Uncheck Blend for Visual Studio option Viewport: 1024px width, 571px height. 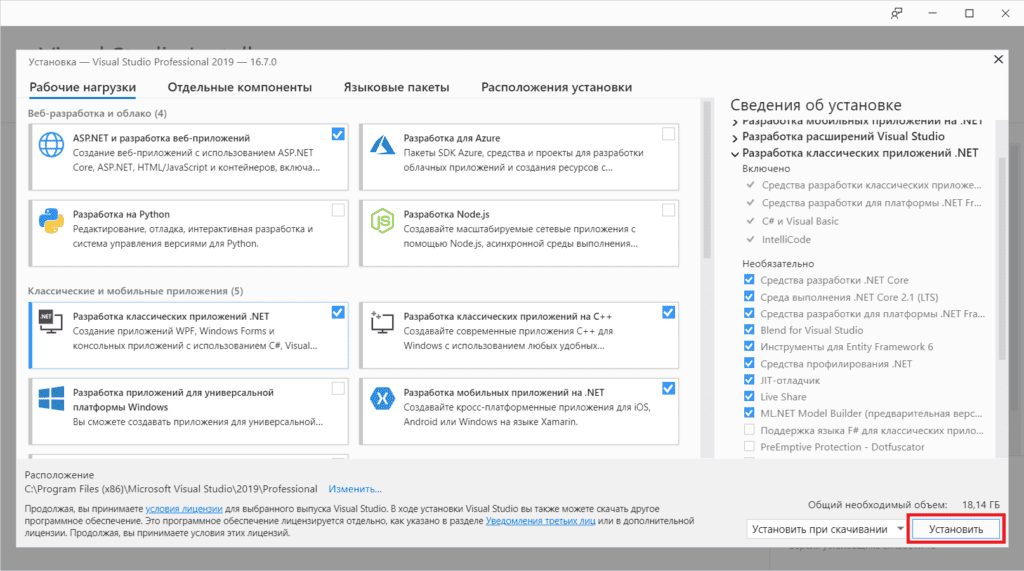pyautogui.click(x=749, y=330)
